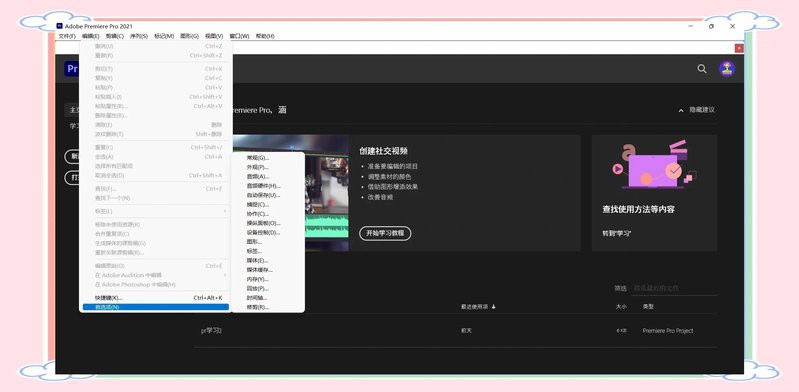
Task: Click the 类型 column header
Action: (x=648, y=307)
